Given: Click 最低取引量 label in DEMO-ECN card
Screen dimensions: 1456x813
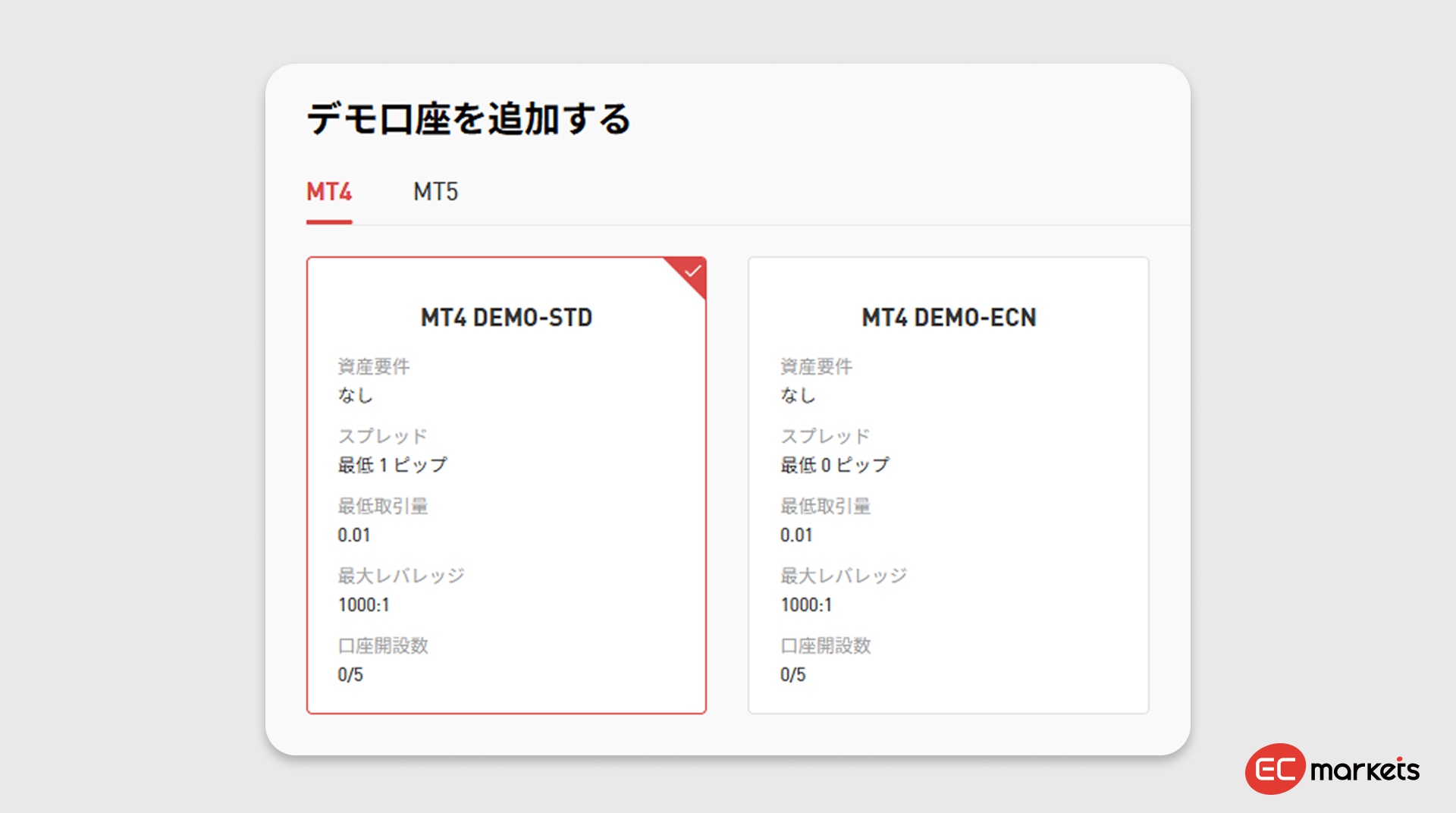Looking at the screenshot, I should point(826,507).
